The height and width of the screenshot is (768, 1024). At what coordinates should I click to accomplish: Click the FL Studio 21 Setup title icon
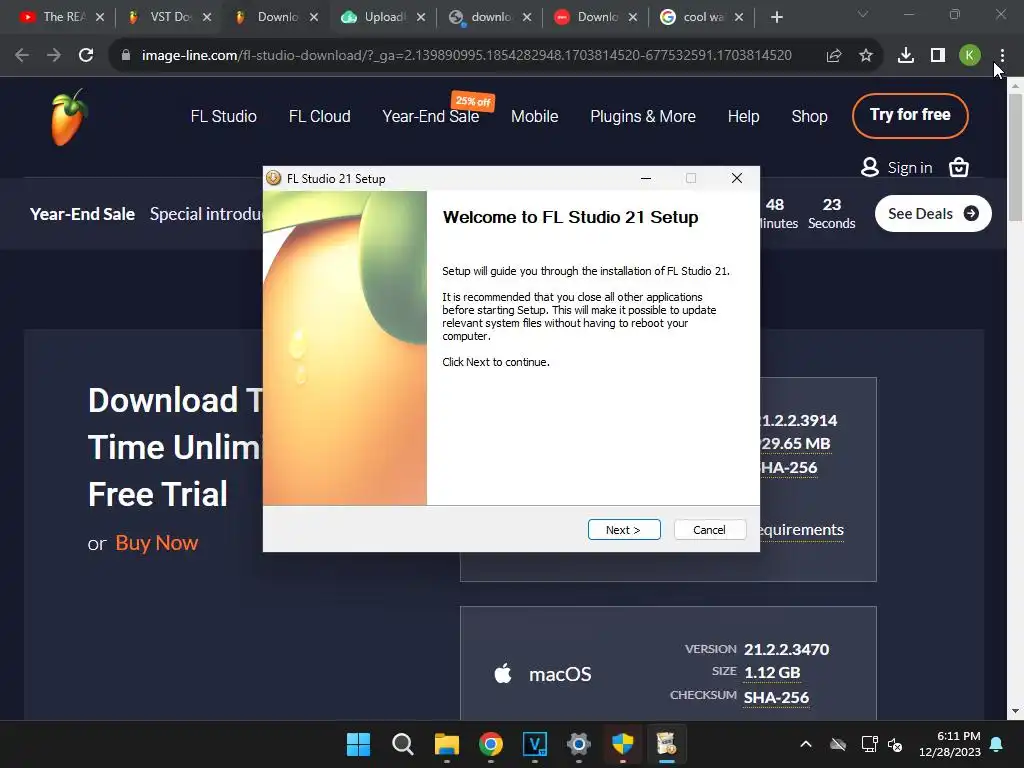point(274,178)
